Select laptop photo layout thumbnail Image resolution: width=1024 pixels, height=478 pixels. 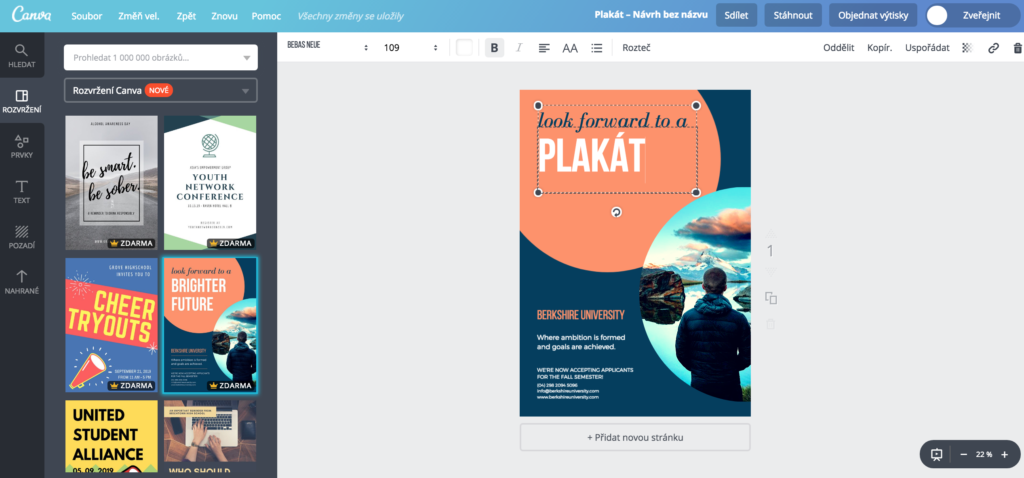pos(210,436)
